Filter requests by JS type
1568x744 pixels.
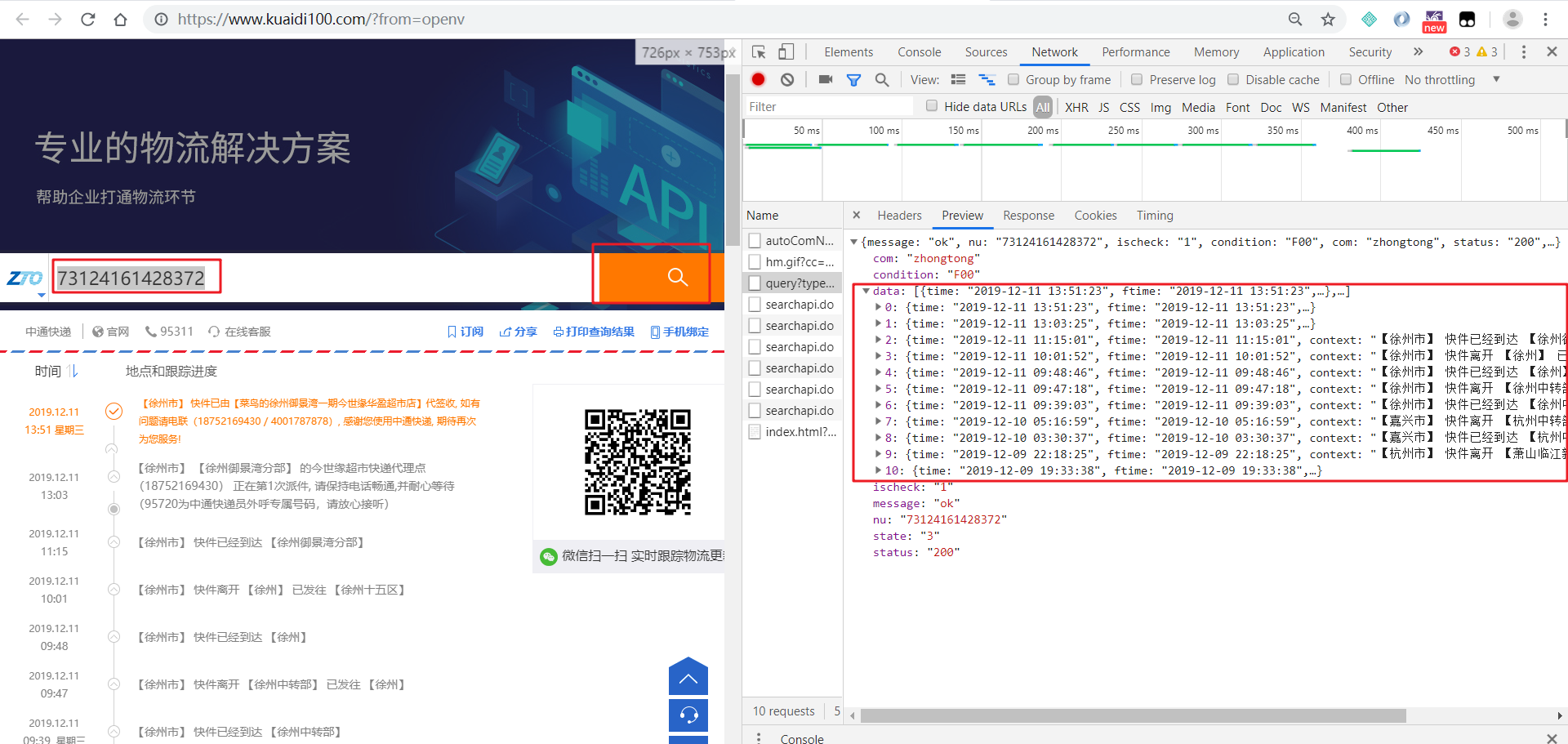(x=1103, y=107)
